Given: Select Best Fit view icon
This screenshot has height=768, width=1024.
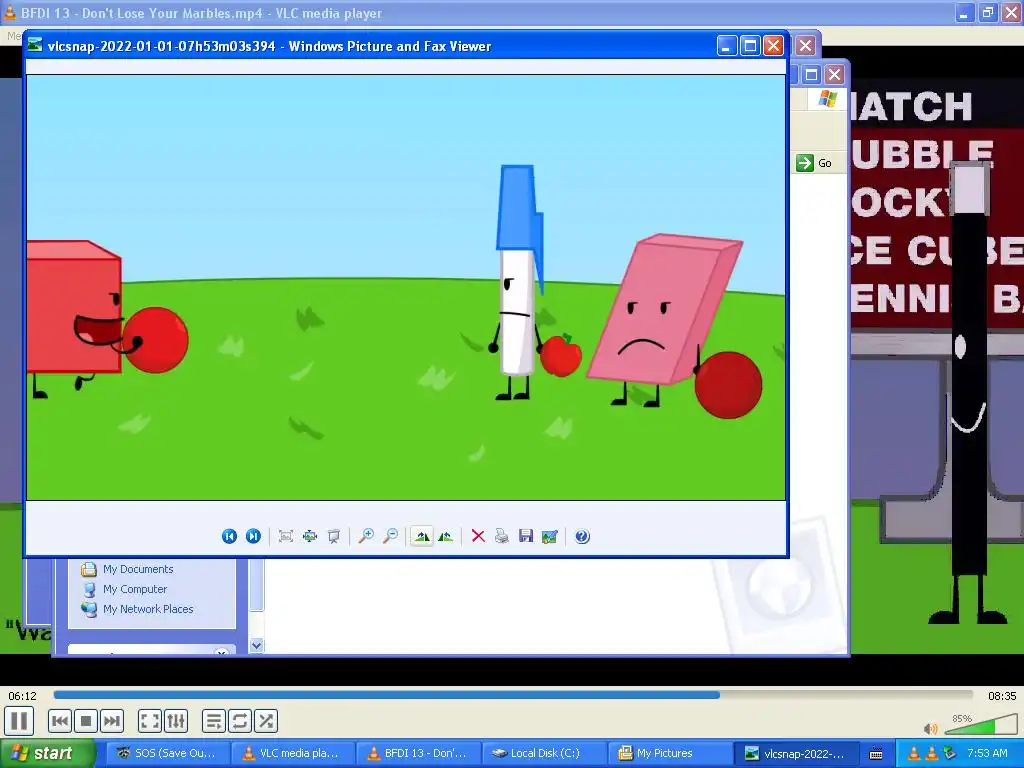Looking at the screenshot, I should pos(285,536).
